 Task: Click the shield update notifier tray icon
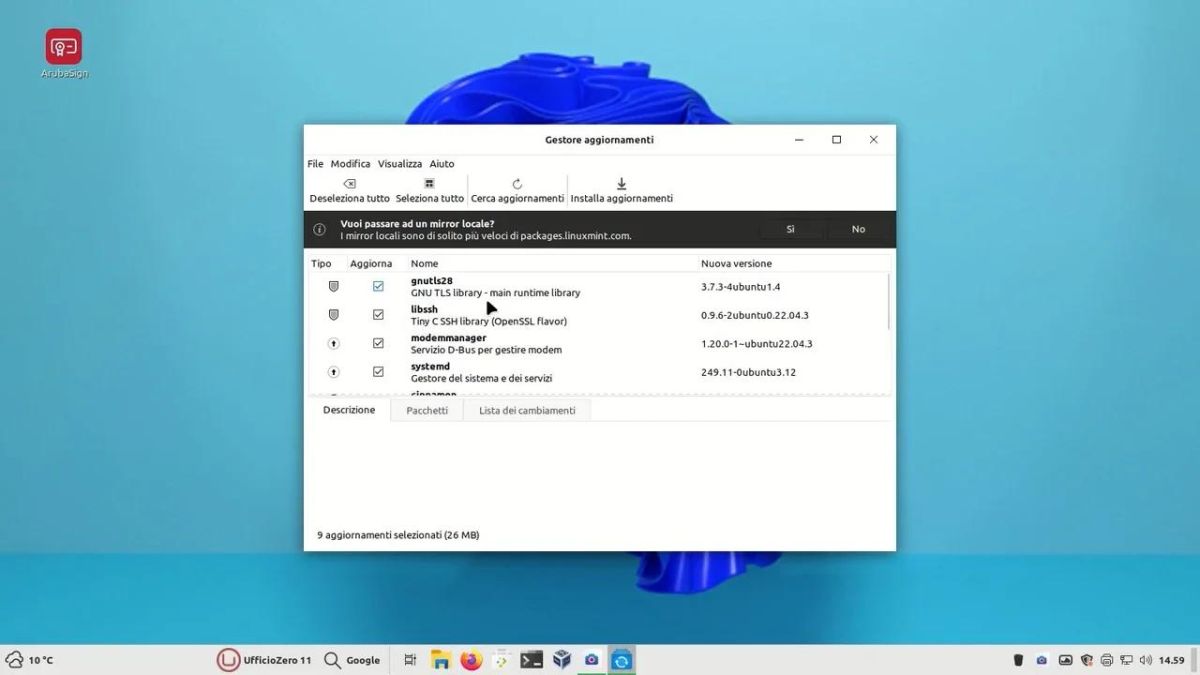coord(1087,660)
